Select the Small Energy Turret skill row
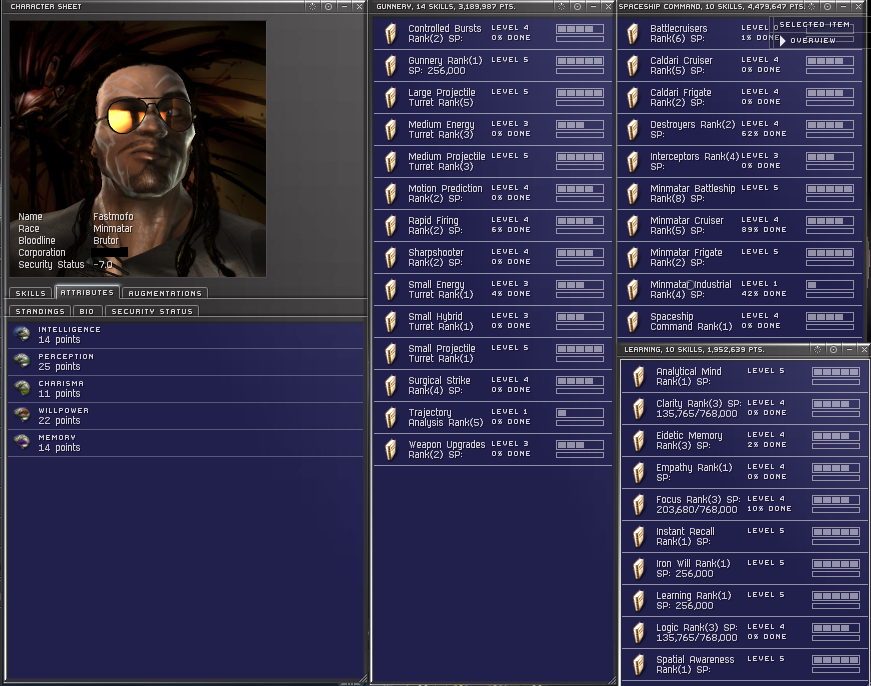Viewport: 871px width, 686px height. point(493,289)
